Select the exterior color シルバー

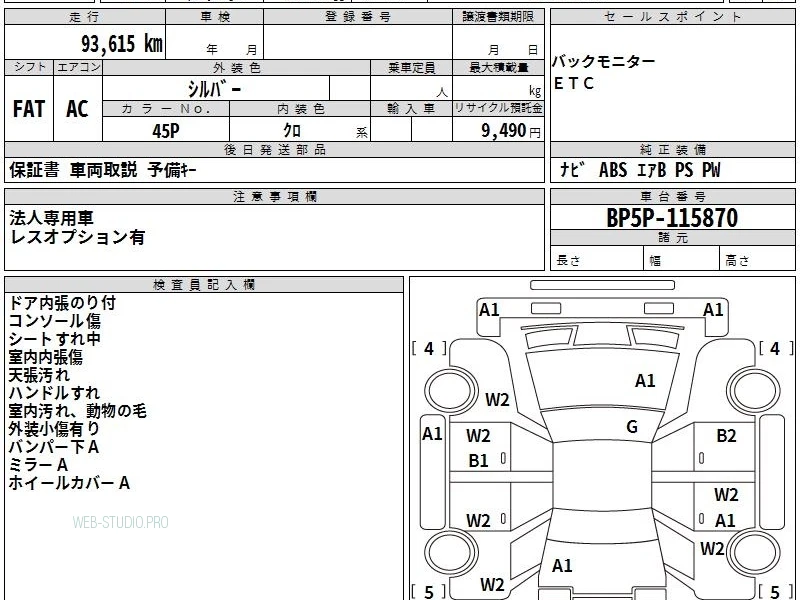tap(214, 89)
